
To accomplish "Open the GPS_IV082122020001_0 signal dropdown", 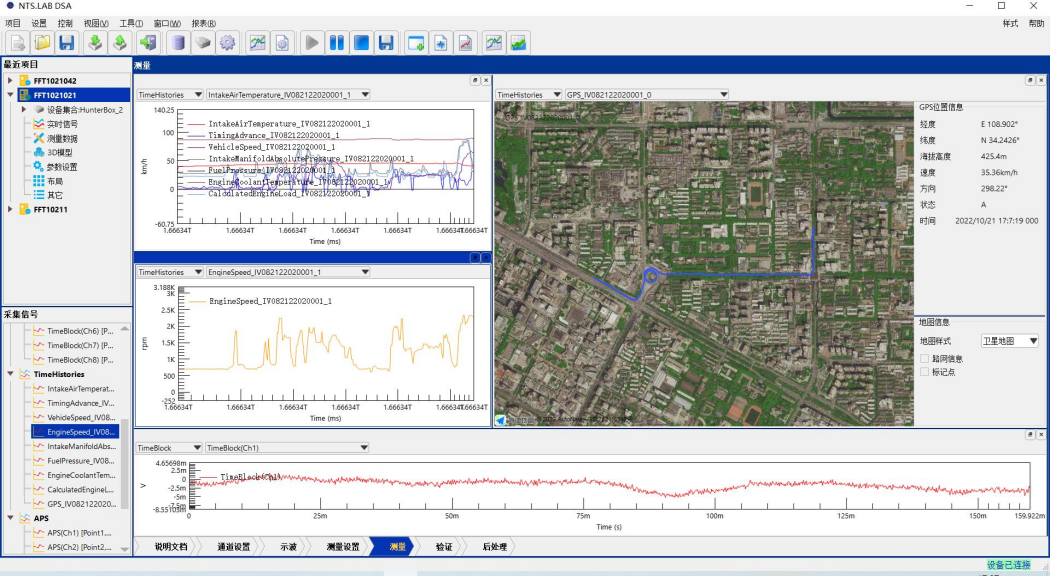I will (647, 94).
